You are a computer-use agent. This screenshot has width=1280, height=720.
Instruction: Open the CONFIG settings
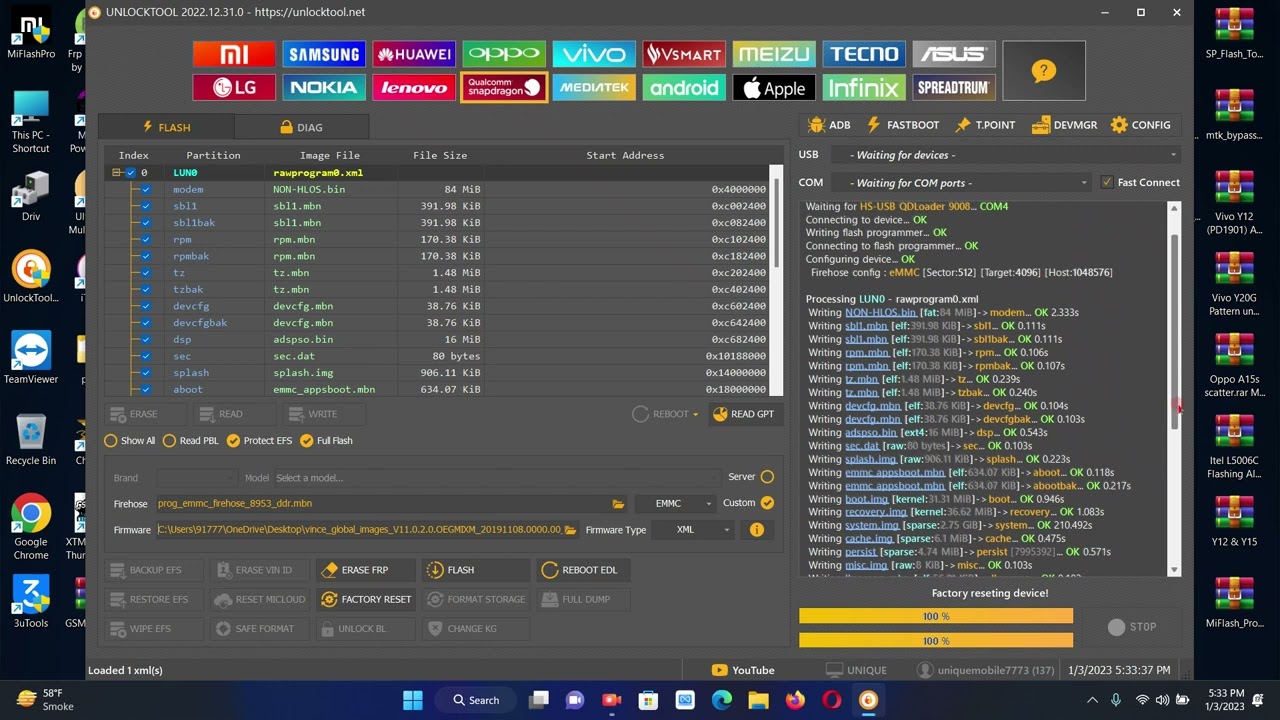[x=1140, y=125]
